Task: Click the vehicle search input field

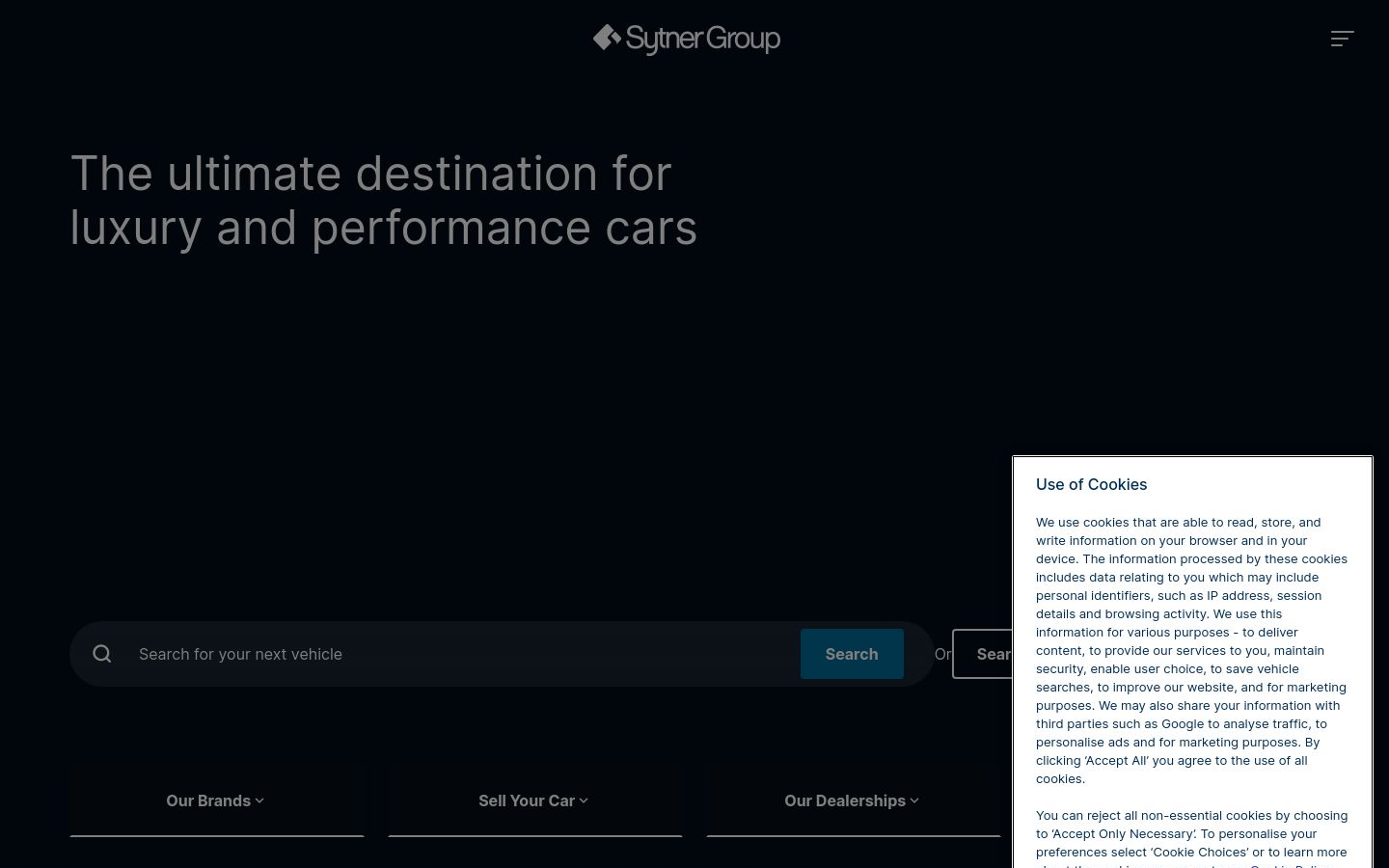Action: tap(463, 654)
